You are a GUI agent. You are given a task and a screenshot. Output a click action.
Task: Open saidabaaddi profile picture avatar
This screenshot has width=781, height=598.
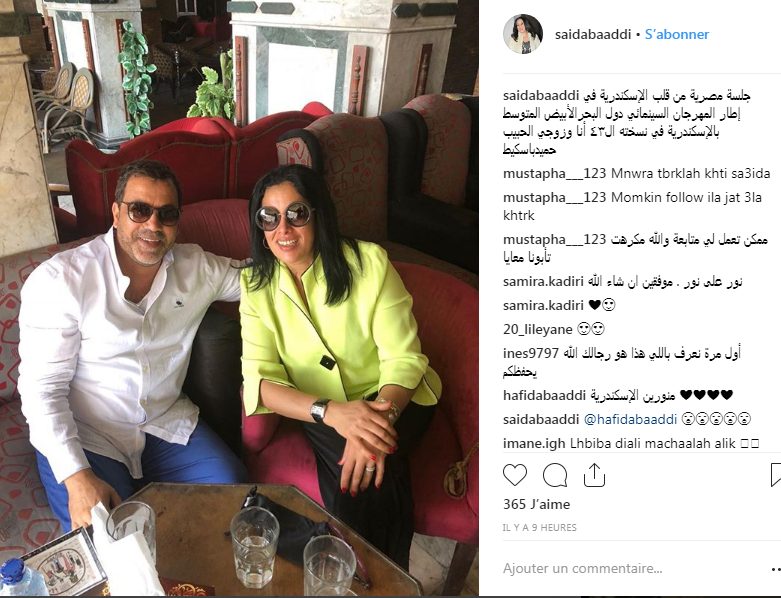(523, 34)
